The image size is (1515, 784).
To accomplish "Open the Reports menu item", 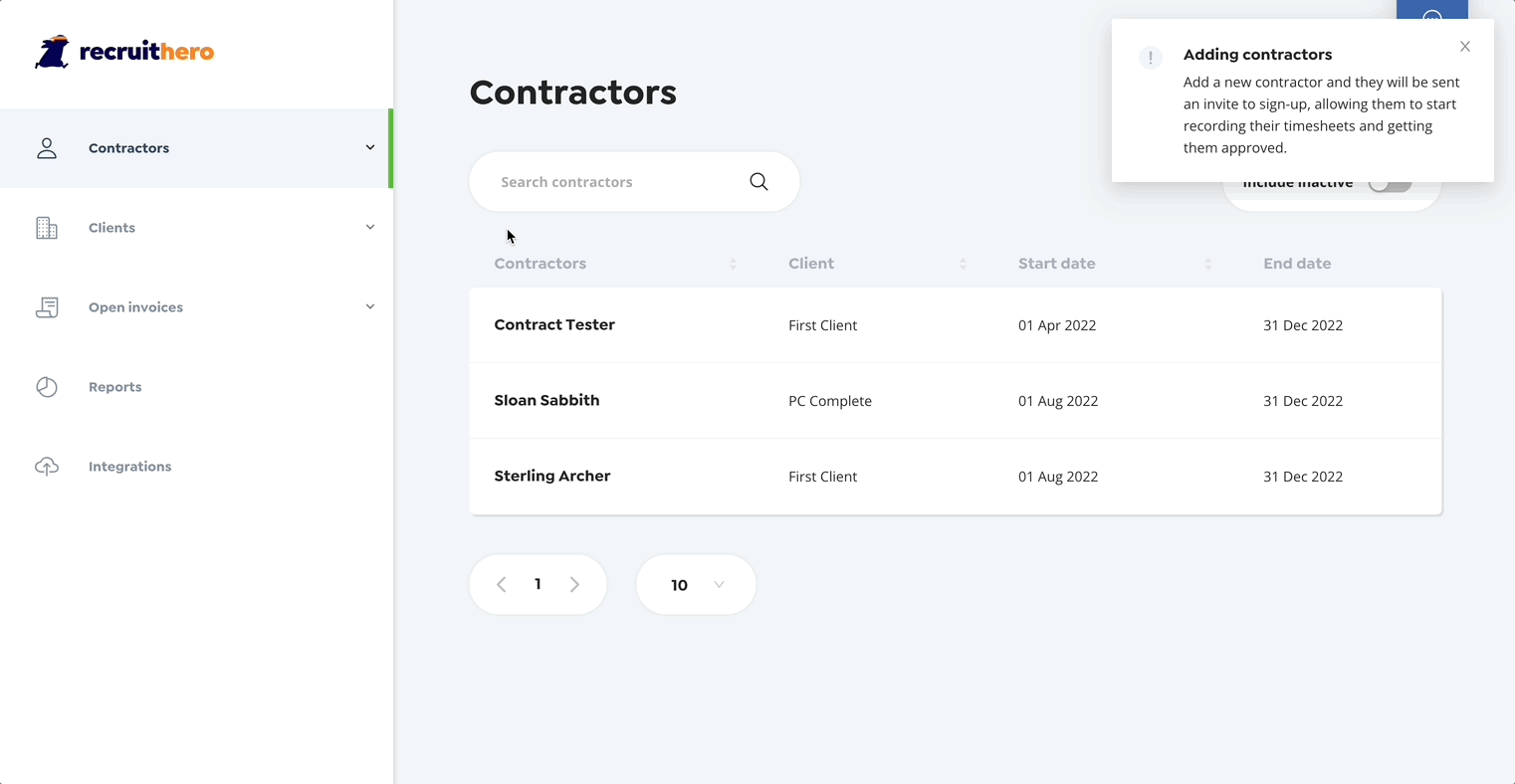I will (x=196, y=387).
